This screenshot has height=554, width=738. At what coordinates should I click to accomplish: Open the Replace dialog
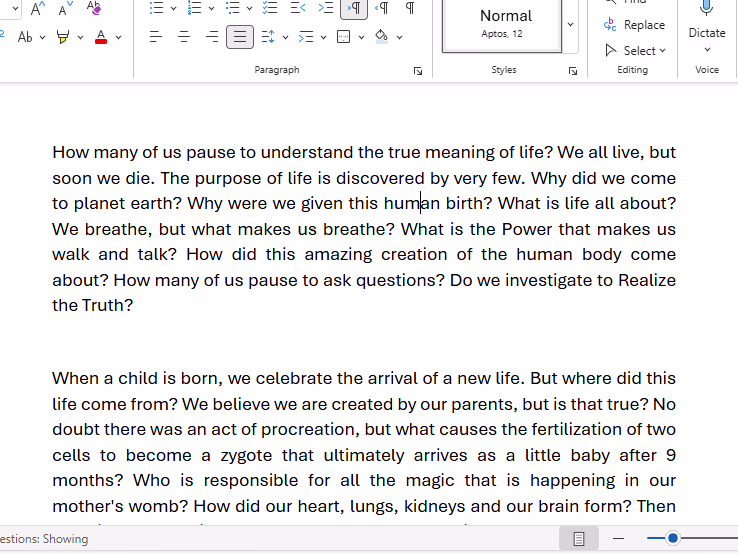click(x=634, y=24)
